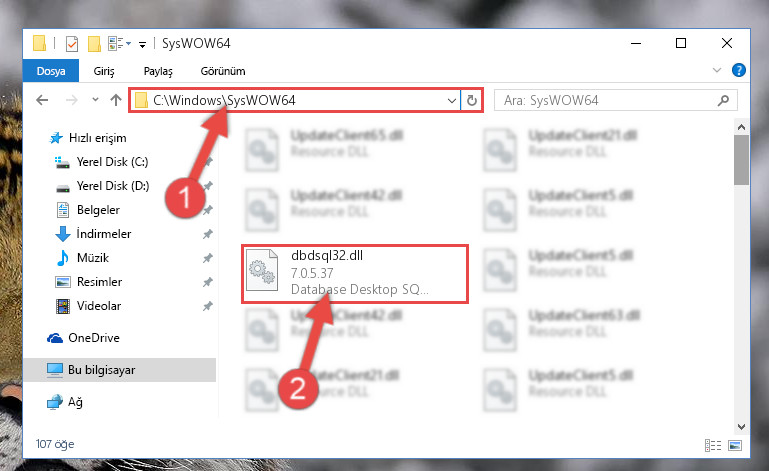Open the Dosya menu tab

click(51, 71)
